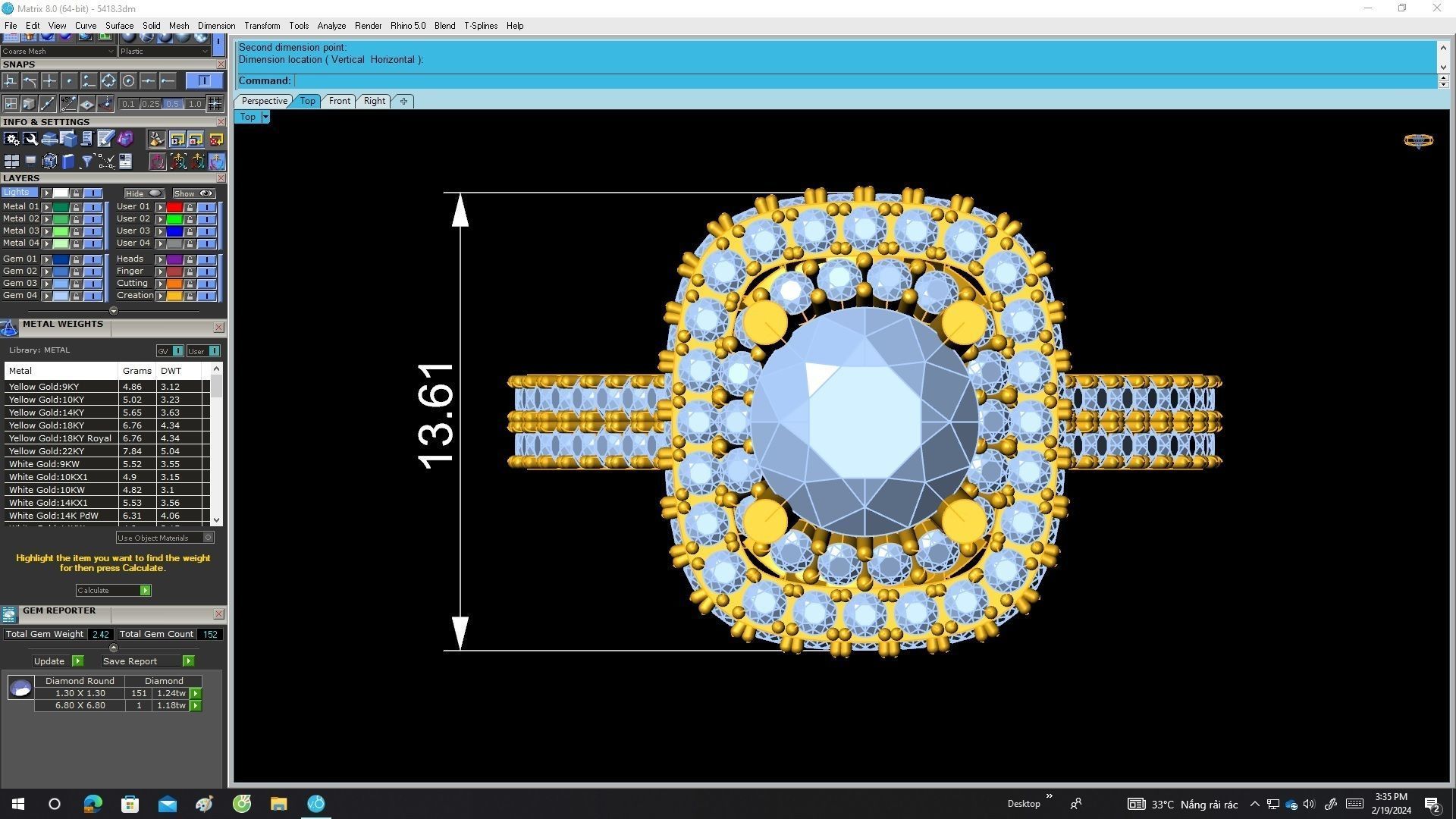1456x819 pixels.
Task: Open the Plastic material dropdown
Action: [x=165, y=51]
